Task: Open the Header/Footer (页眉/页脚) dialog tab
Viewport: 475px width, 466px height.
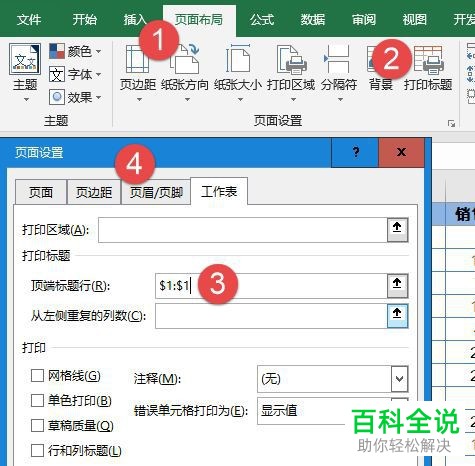Action: point(156,192)
